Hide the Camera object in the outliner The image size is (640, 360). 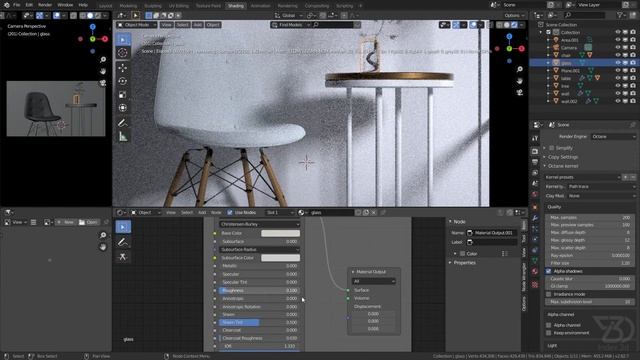point(618,48)
